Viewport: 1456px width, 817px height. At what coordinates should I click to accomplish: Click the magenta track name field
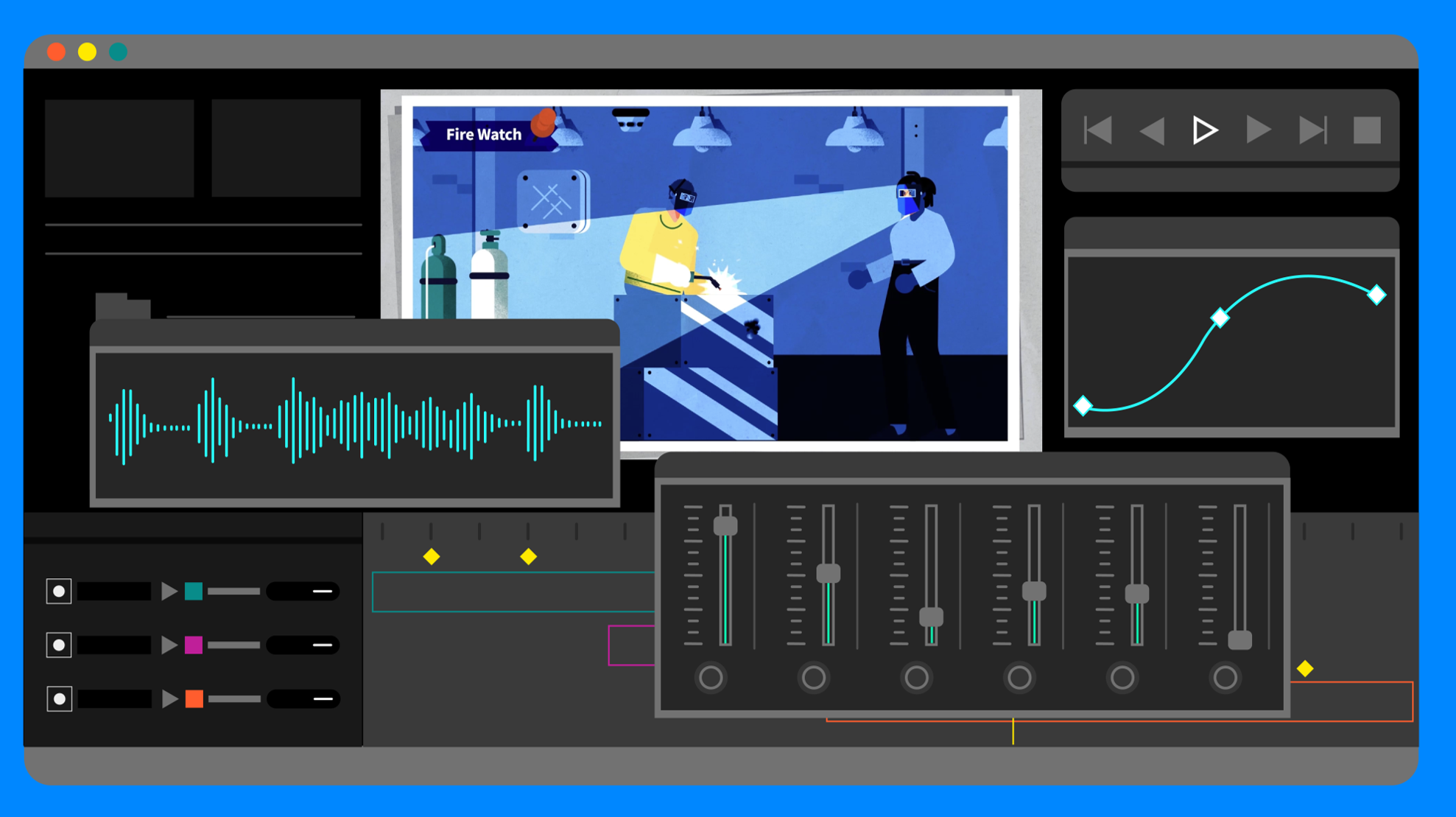click(x=114, y=645)
